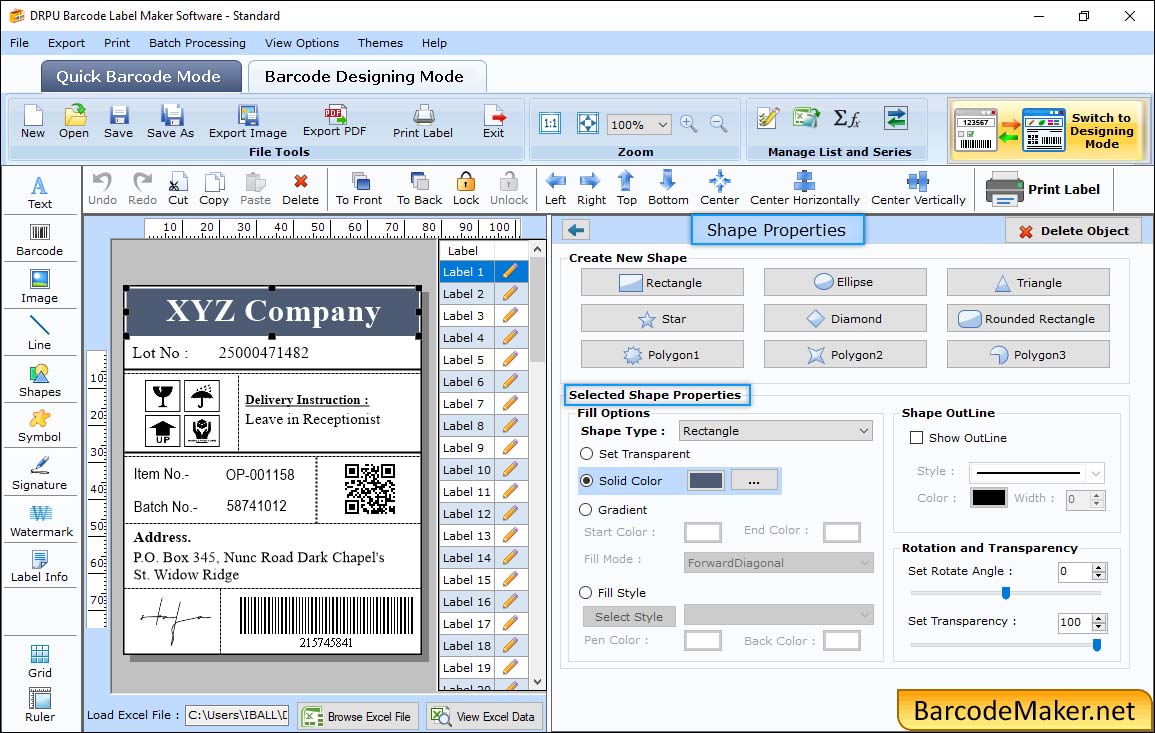Add a Signature from sidebar

[x=40, y=474]
